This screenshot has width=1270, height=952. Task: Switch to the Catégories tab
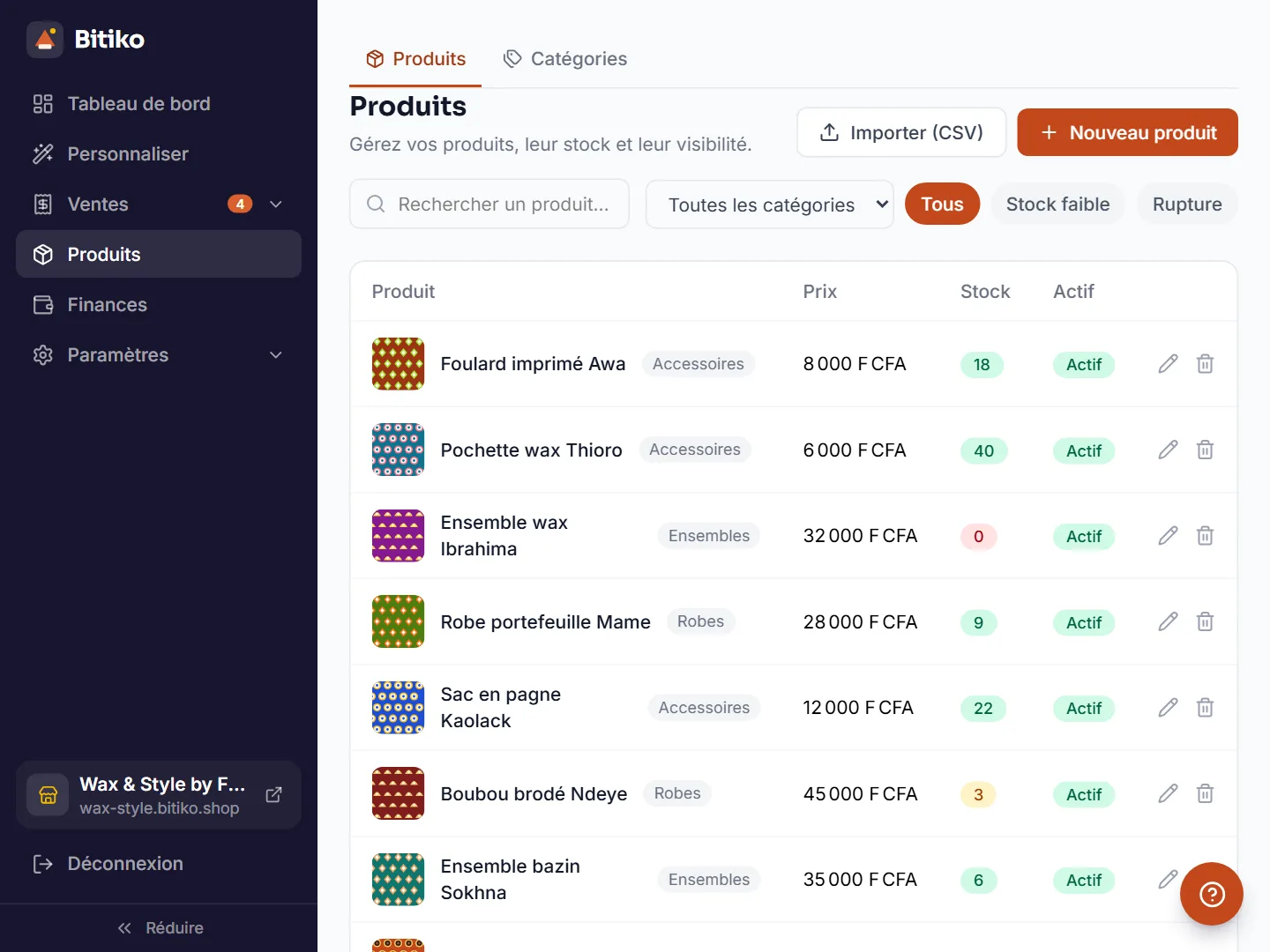pyautogui.click(x=564, y=59)
